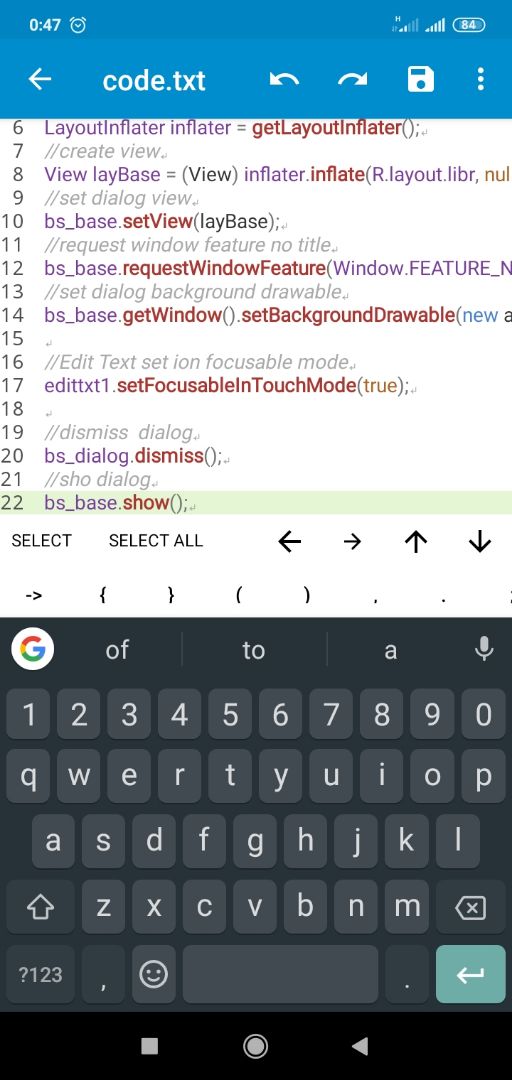Open the emoji picker on the keyboard
The width and height of the screenshot is (512, 1080).
(x=153, y=974)
